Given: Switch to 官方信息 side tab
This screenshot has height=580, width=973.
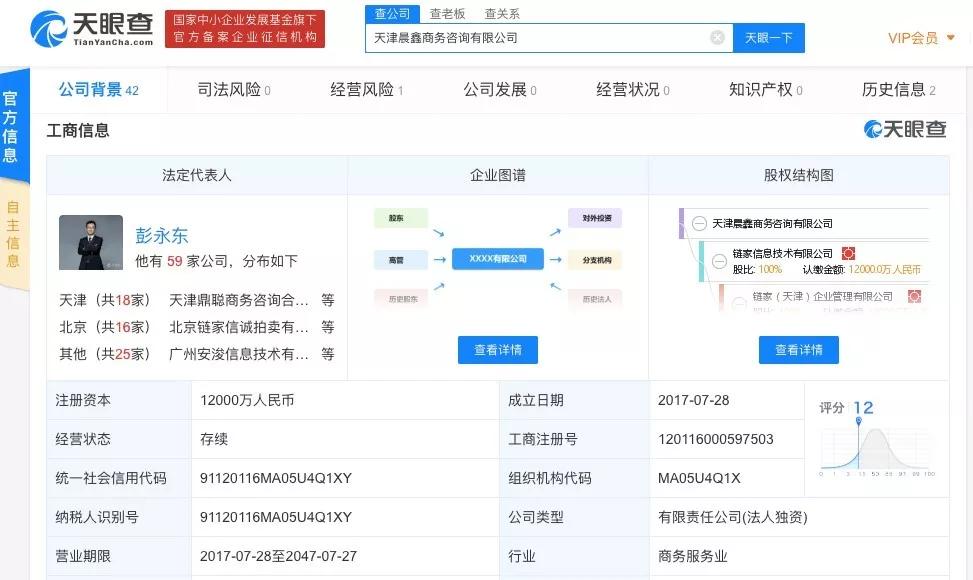Looking at the screenshot, I should point(11,127).
